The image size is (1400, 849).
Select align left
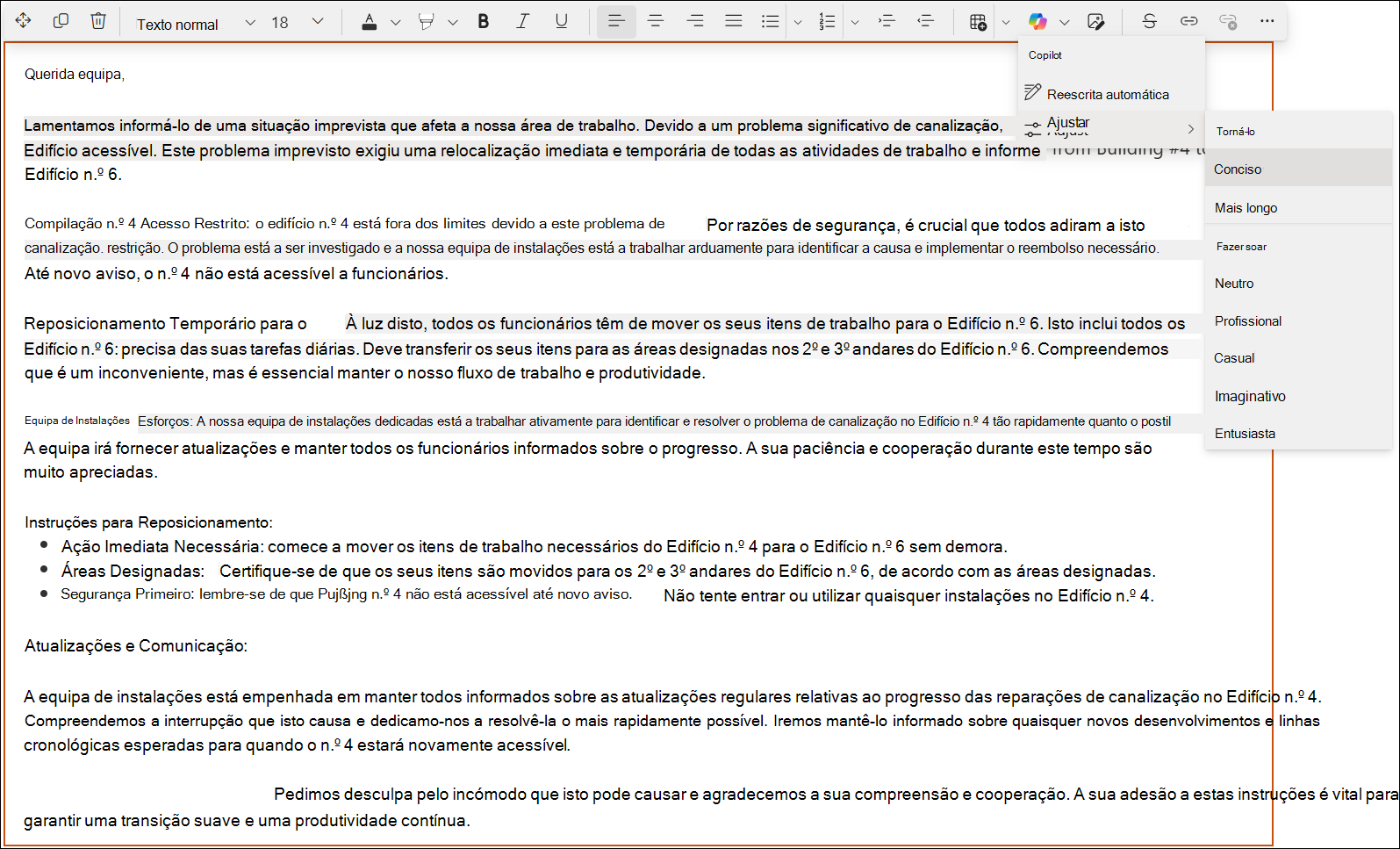click(x=616, y=21)
